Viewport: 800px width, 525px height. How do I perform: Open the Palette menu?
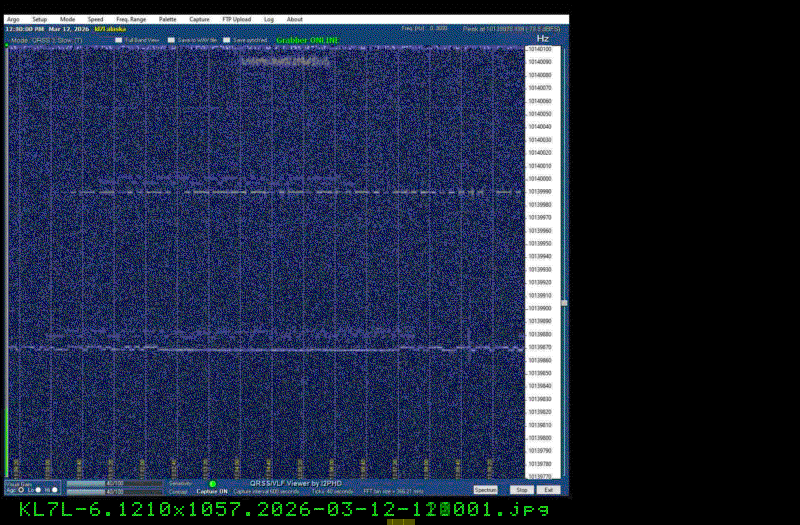click(167, 19)
